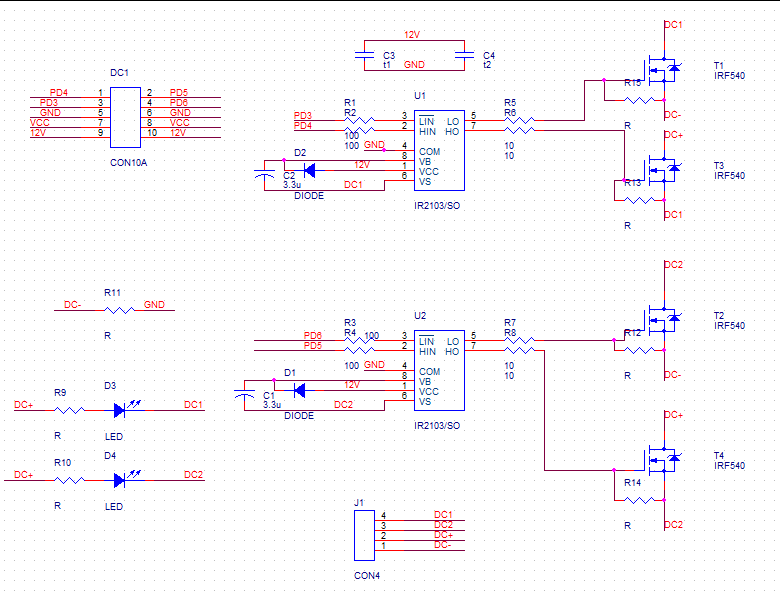Click the LED label under D3

point(114,436)
